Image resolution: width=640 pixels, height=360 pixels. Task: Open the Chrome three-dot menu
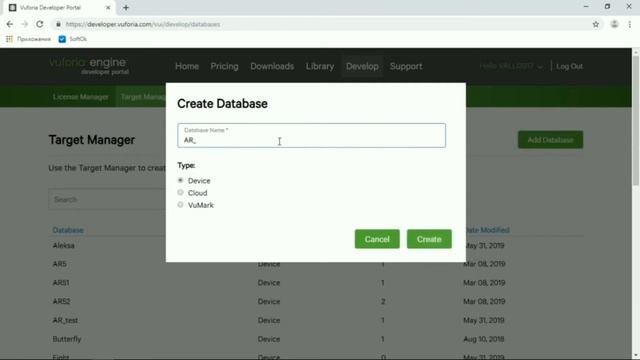[x=630, y=24]
